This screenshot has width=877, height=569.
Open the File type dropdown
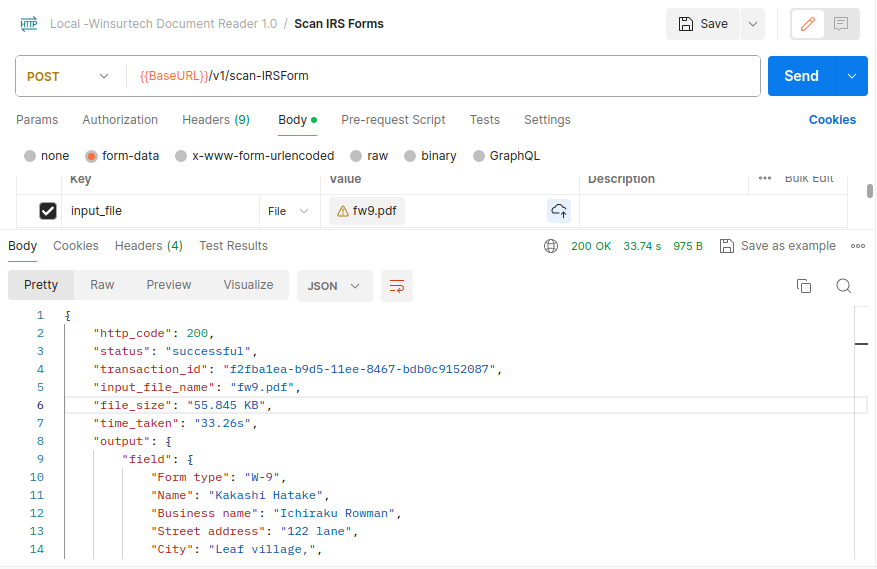point(289,211)
